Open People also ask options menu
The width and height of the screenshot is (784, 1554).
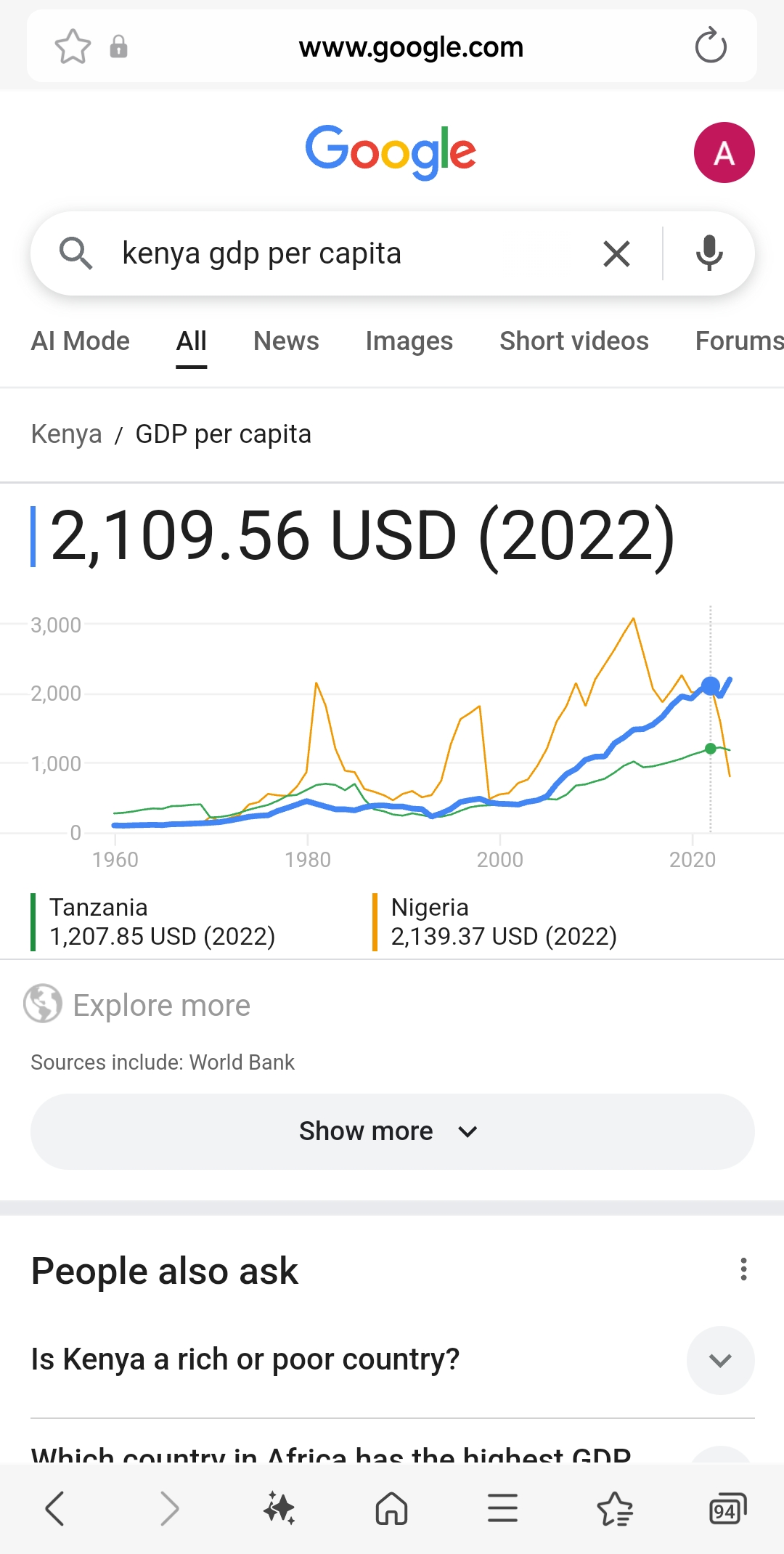(743, 1269)
